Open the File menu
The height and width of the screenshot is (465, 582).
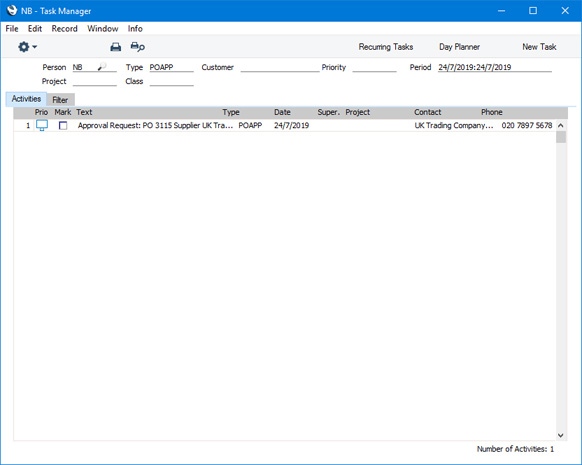pyautogui.click(x=12, y=29)
